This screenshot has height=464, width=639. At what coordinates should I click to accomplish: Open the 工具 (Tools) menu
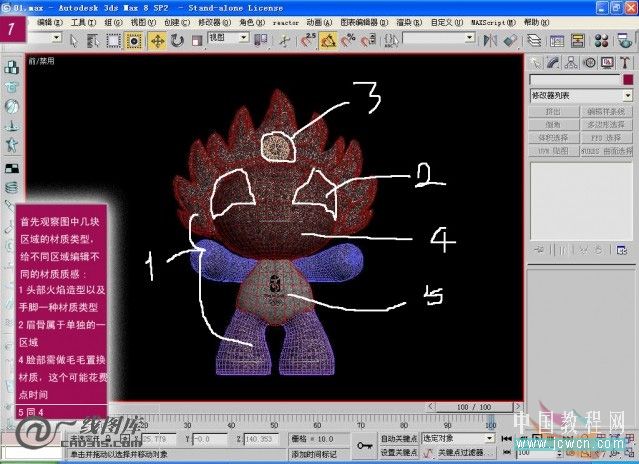(x=83, y=22)
